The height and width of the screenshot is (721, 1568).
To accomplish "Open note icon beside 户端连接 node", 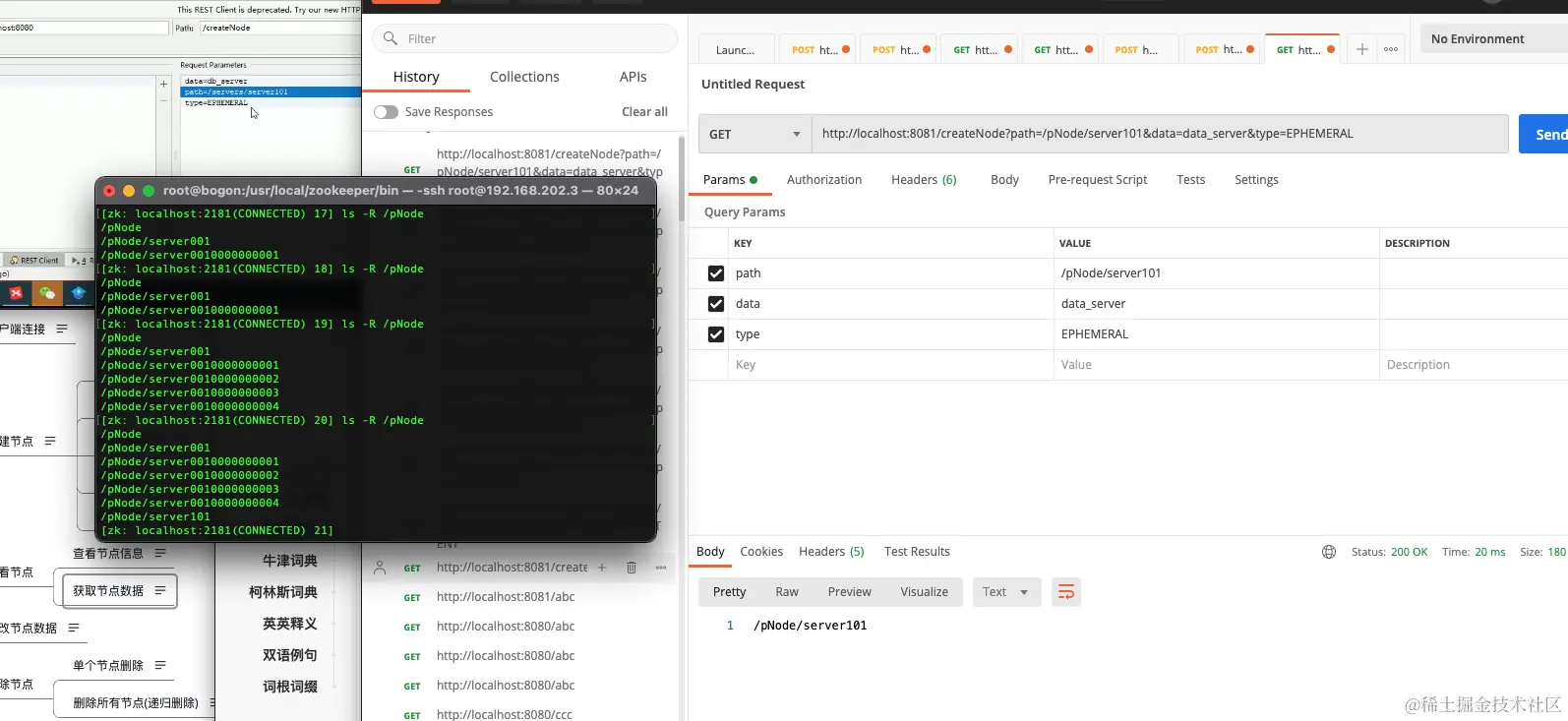I will click(62, 329).
